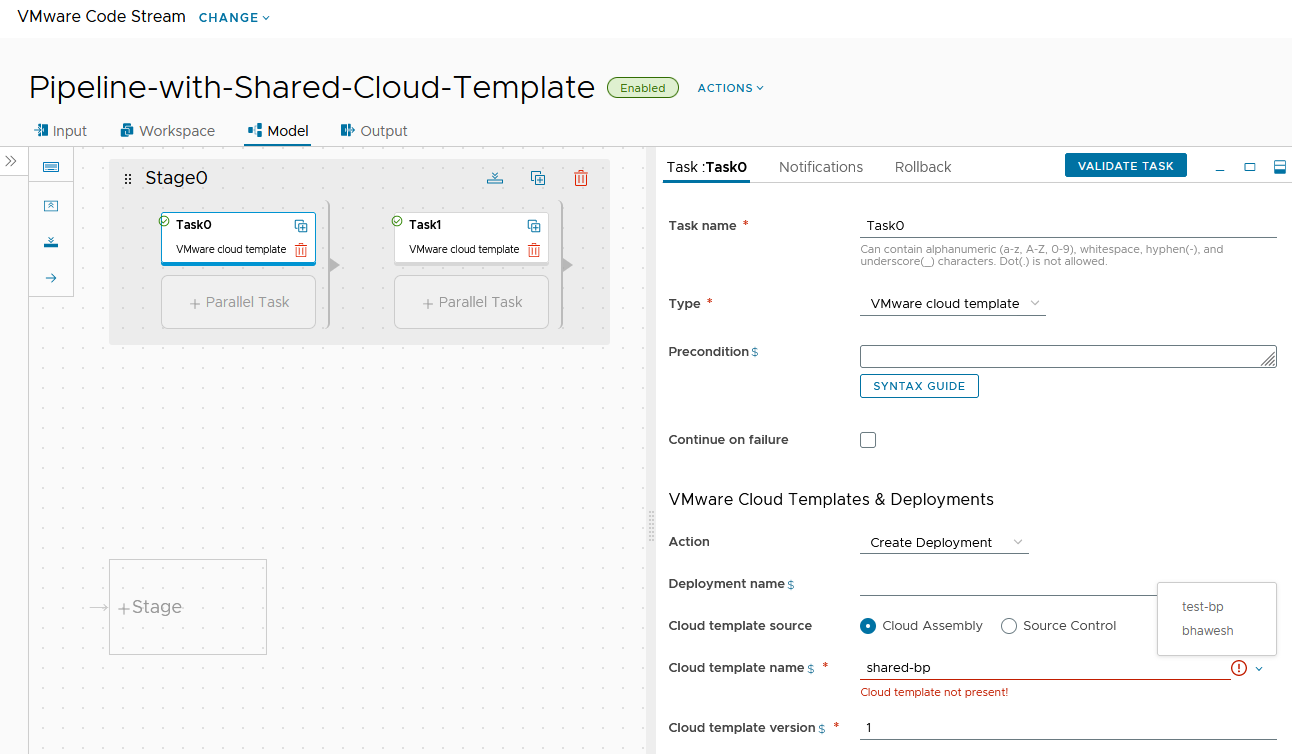Open the Rollback tab in task panel
This screenshot has width=1292, height=754.
click(x=923, y=167)
